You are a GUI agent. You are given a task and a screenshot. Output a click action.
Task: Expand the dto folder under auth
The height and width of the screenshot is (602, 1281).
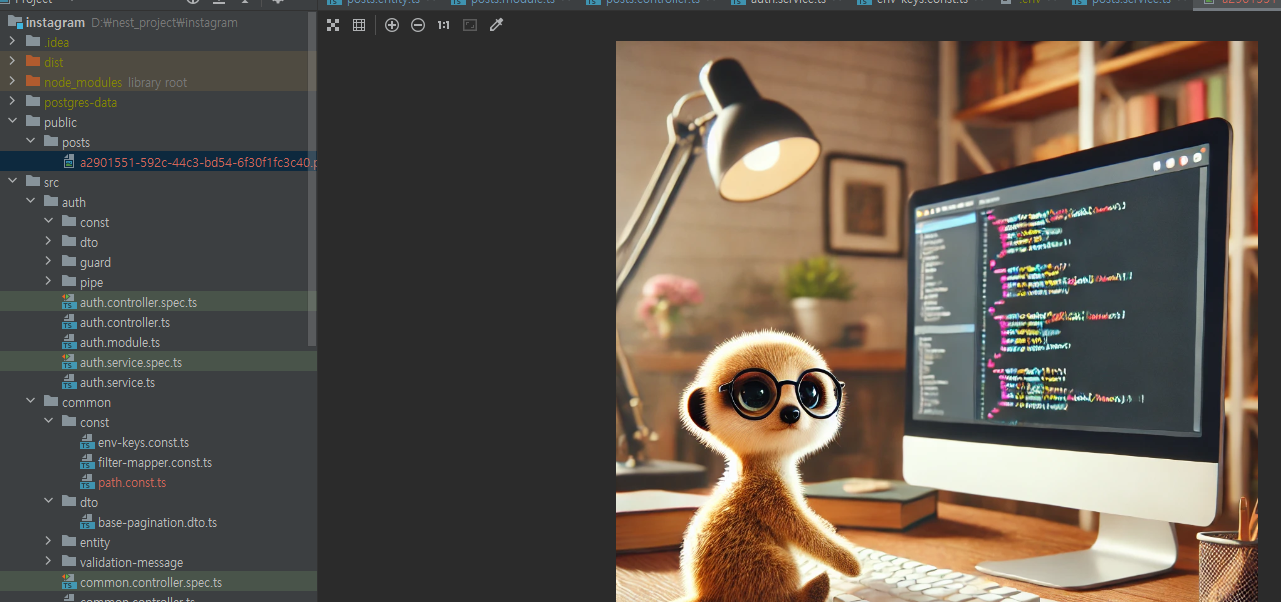(48, 242)
